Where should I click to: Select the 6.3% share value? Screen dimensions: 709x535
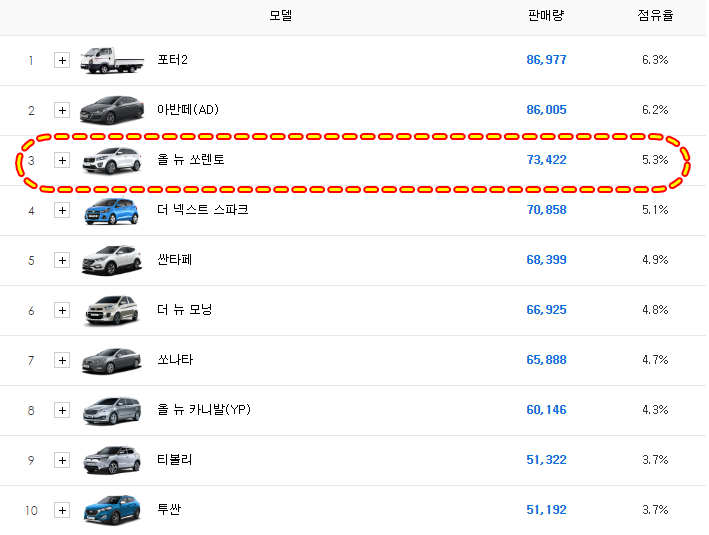[x=655, y=60]
